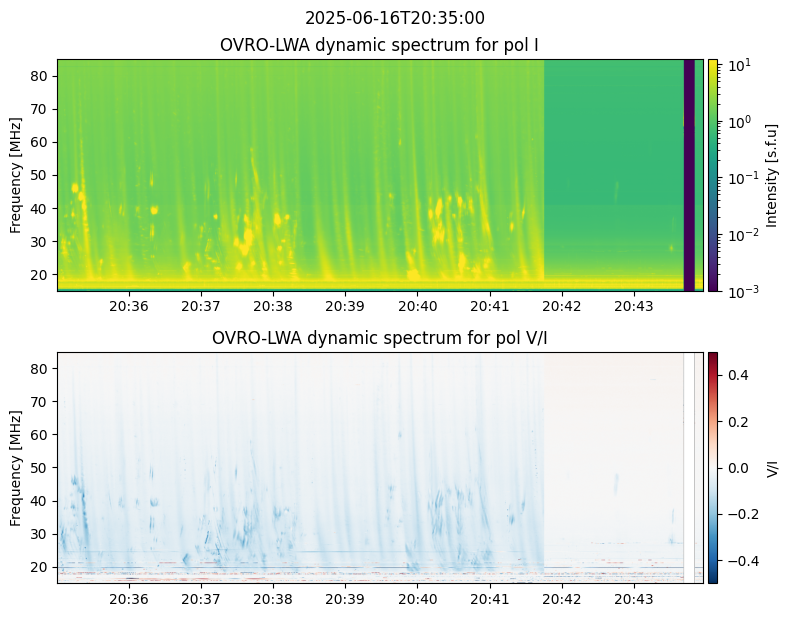Click the red-blue V/I colorbar
This screenshot has width=789, height=617.
[713, 467]
